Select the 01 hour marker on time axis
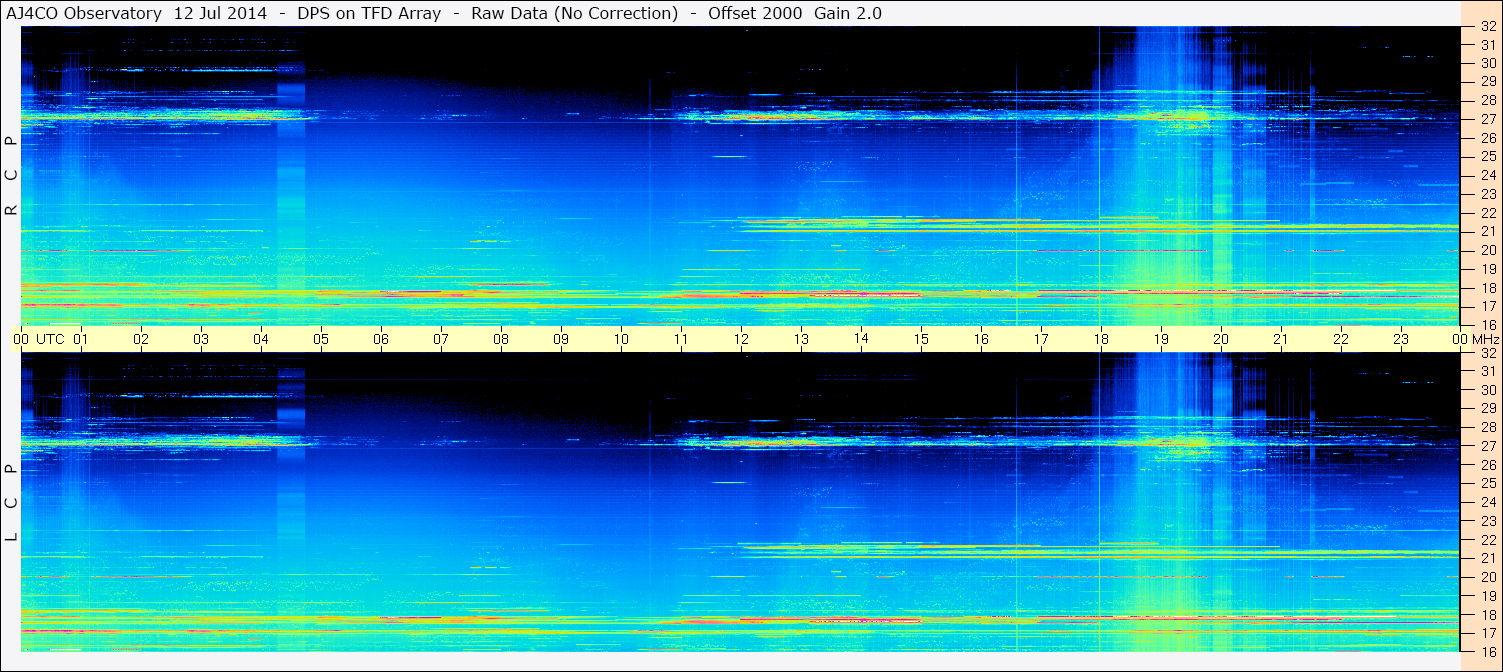Viewport: 1503px width, 672px height. click(x=81, y=339)
